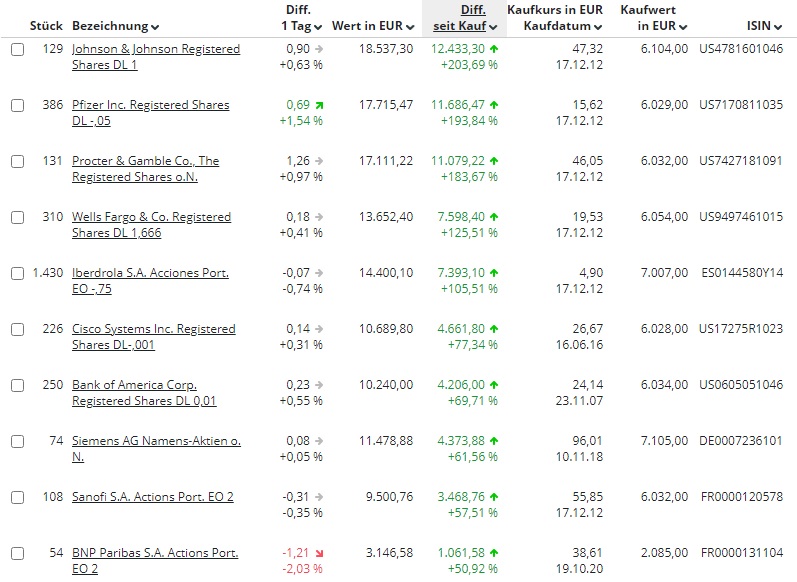Click green up arrow beside 4.373,88

494,441
